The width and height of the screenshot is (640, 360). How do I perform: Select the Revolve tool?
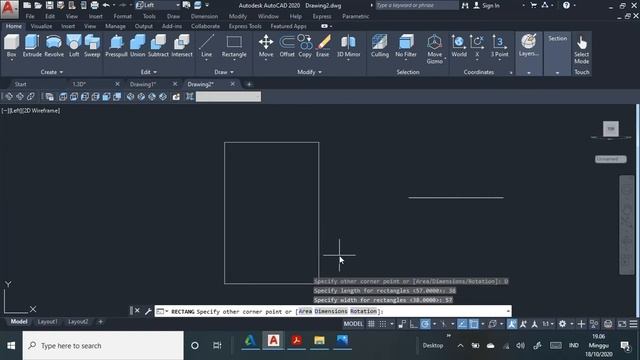pos(53,46)
